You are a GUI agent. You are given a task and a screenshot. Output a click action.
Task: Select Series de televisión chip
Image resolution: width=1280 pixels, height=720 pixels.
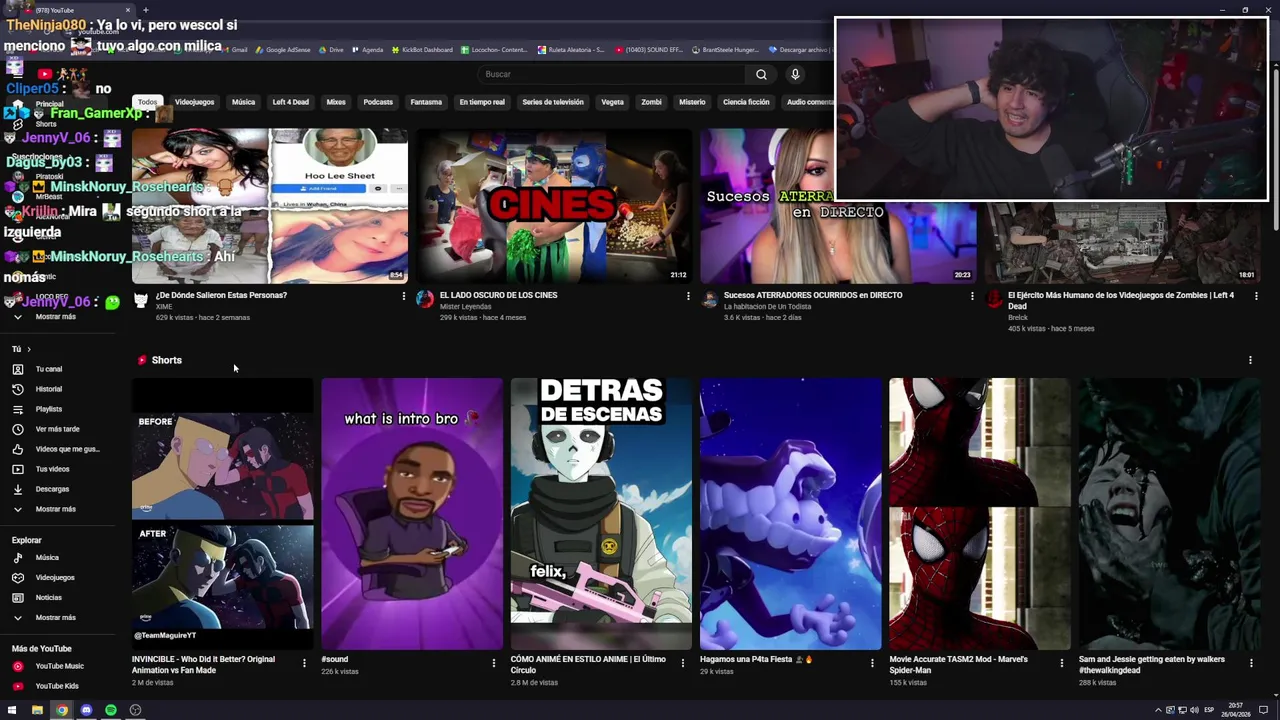(553, 102)
